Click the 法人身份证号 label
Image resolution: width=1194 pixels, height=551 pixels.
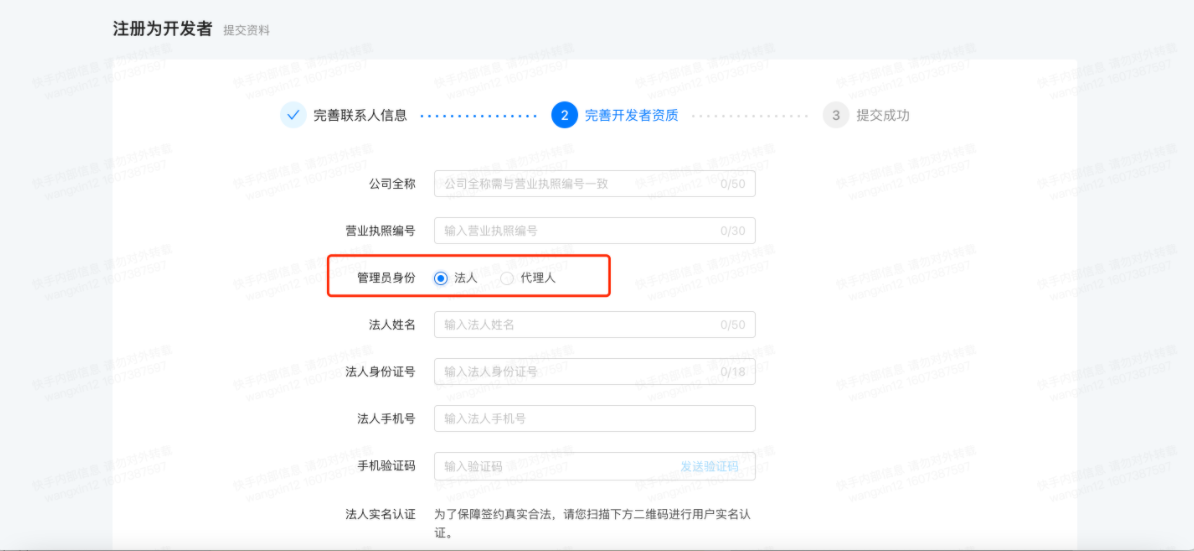click(380, 372)
